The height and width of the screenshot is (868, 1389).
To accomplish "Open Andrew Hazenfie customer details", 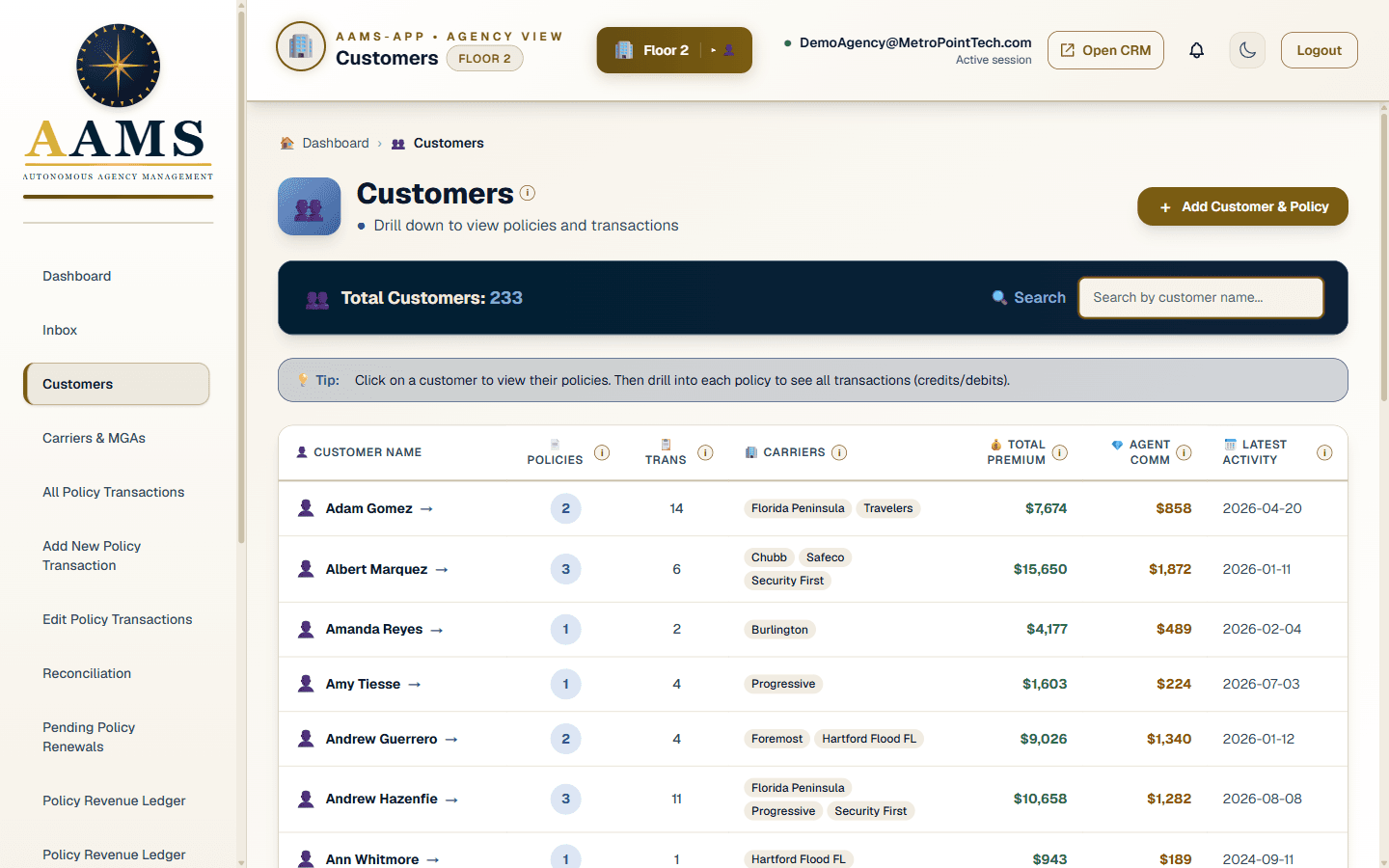I will [381, 799].
